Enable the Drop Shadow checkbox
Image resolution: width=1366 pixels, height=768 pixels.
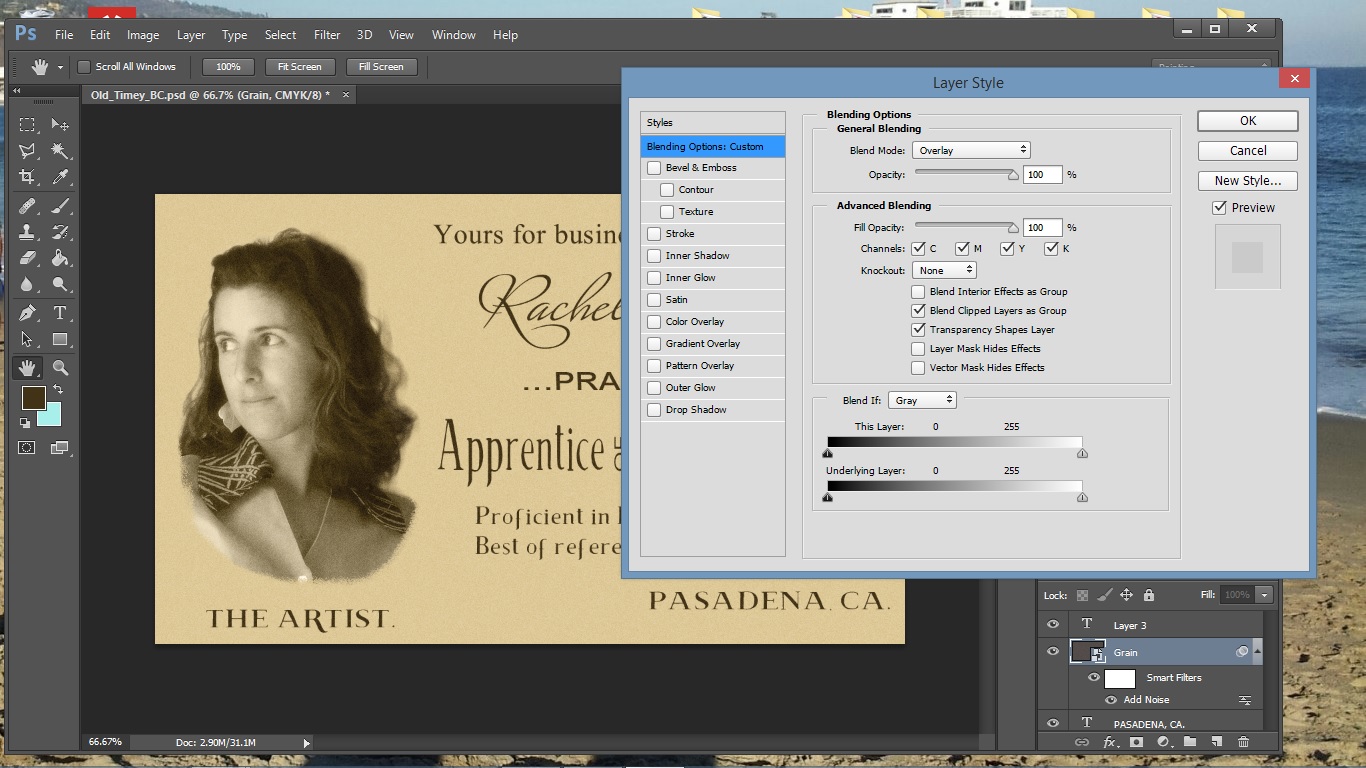click(x=654, y=410)
